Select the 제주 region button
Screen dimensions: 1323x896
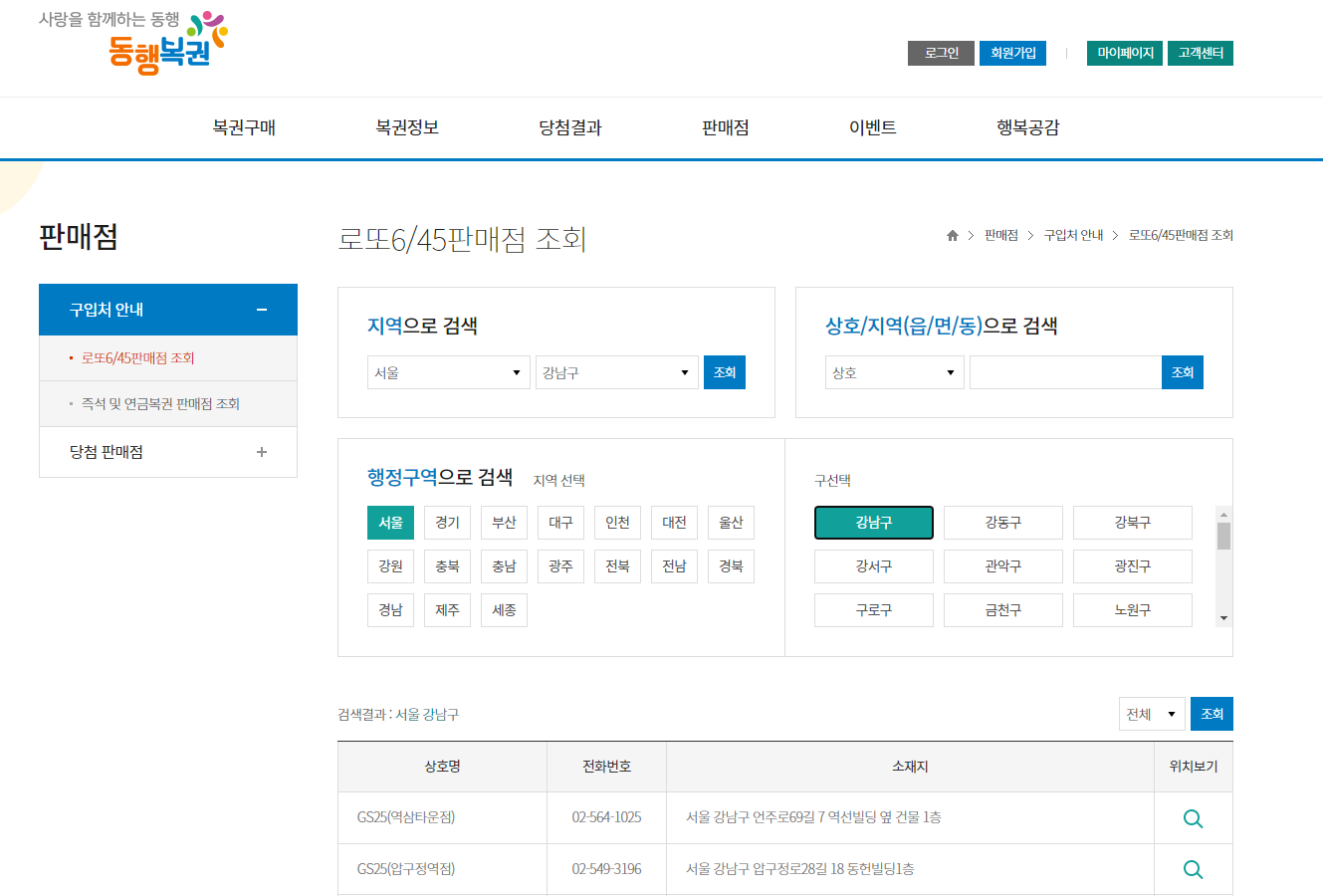pos(447,610)
